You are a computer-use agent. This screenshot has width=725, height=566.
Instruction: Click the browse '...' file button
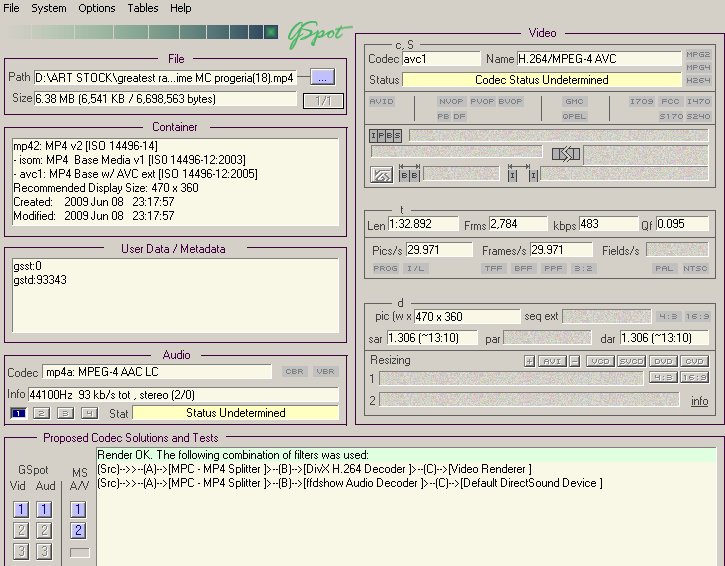(x=322, y=77)
